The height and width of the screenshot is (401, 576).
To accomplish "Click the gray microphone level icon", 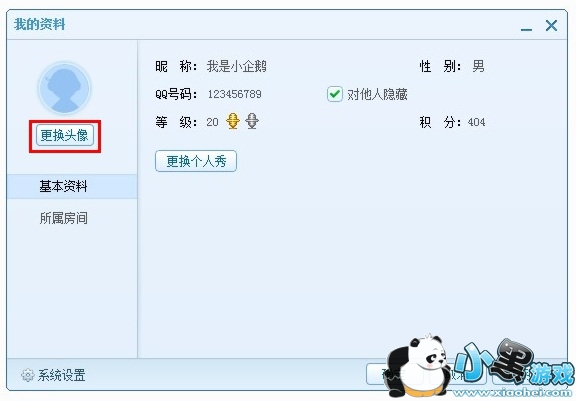I will click(252, 121).
